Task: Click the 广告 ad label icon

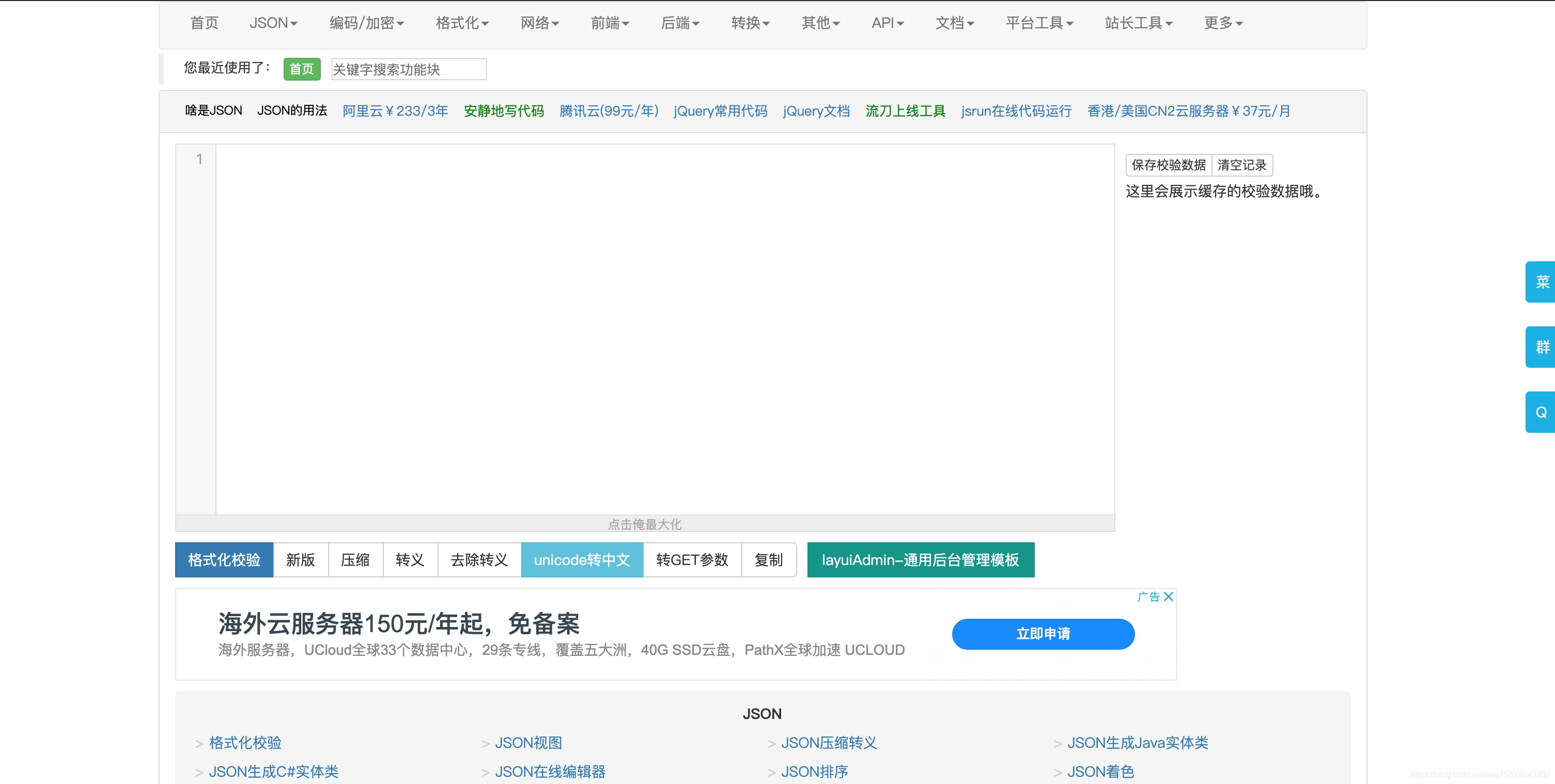Action: 1149,597
